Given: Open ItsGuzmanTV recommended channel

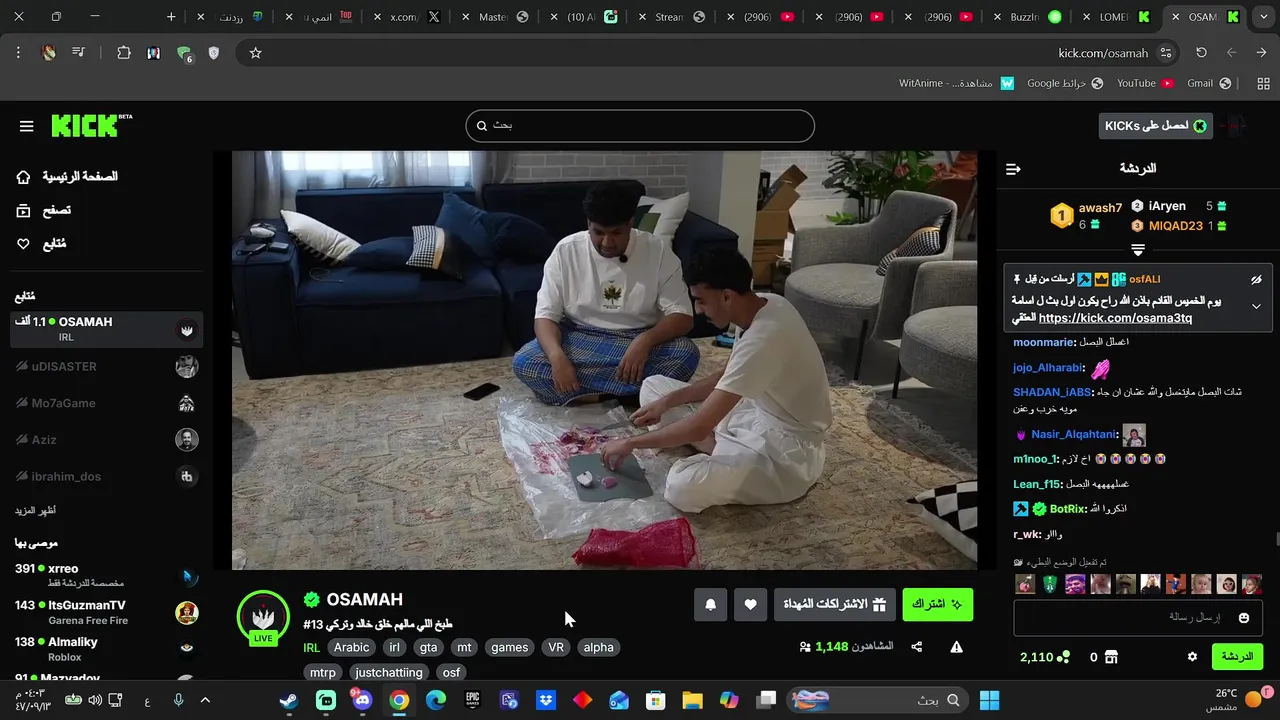Looking at the screenshot, I should (x=106, y=612).
